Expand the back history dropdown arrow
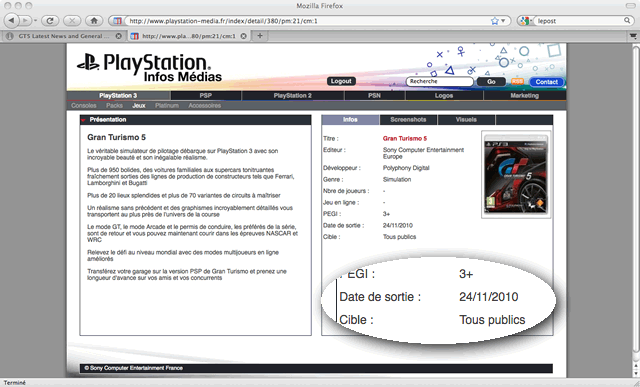 tap(35, 21)
